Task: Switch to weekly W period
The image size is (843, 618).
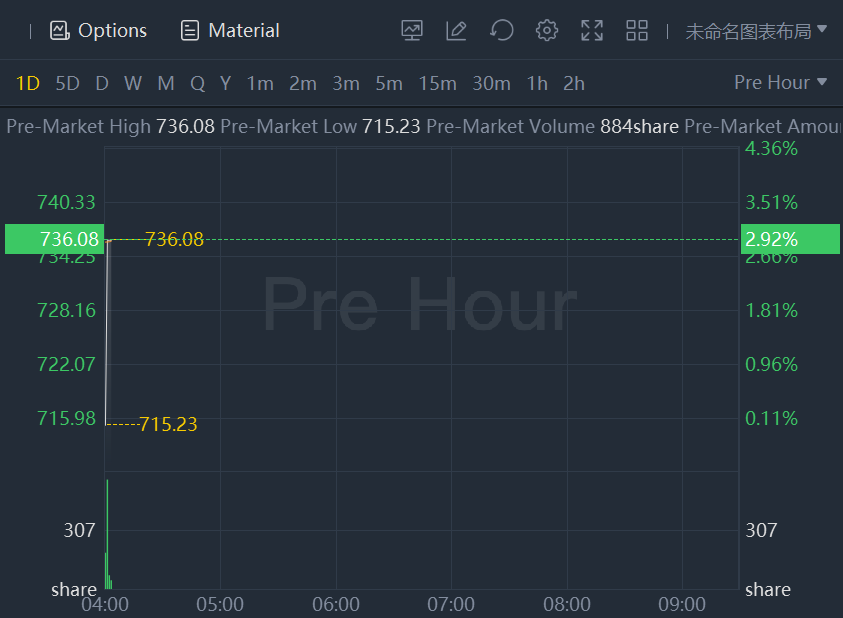Action: [133, 83]
